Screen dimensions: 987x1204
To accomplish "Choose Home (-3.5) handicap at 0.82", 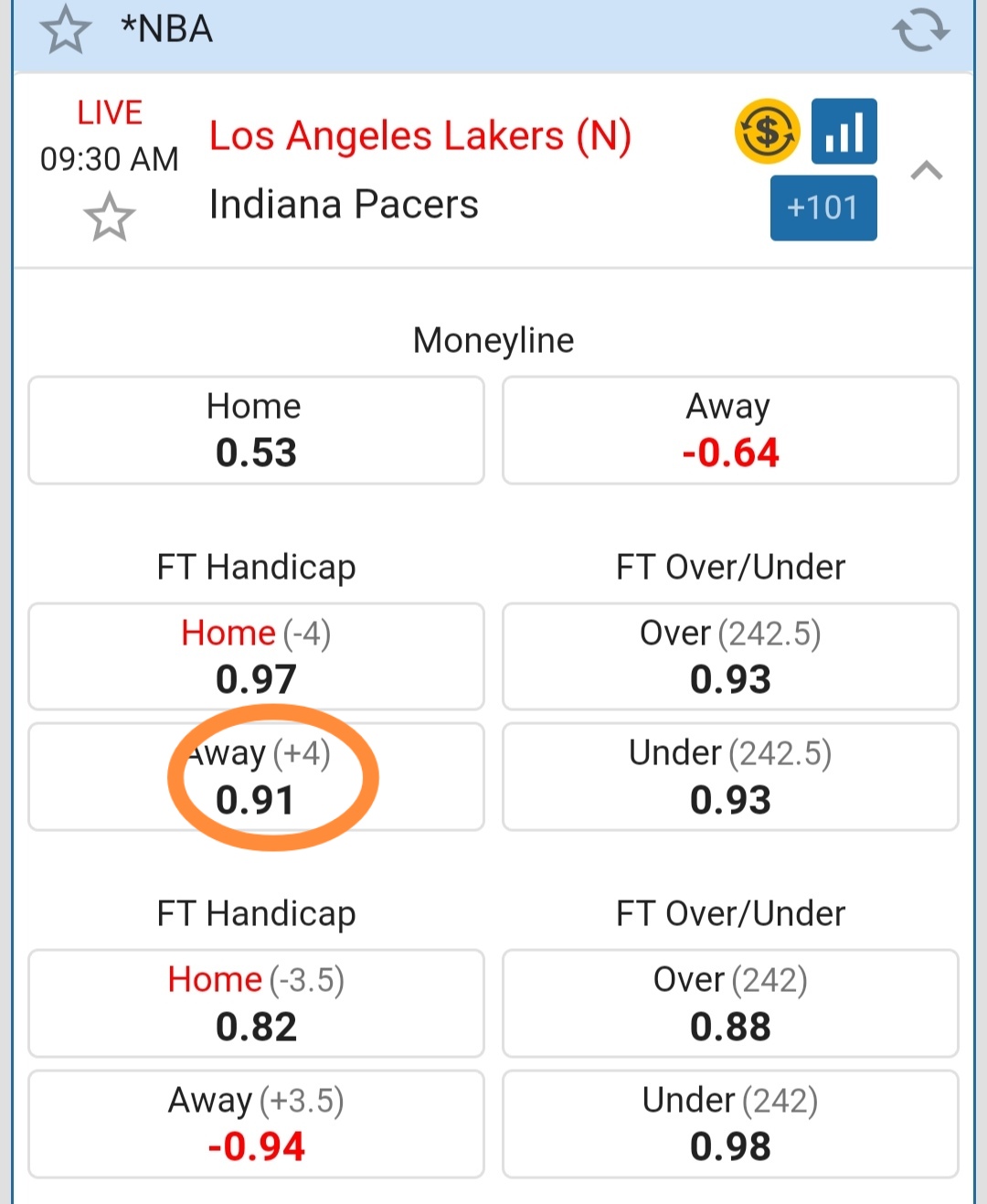I will click(256, 1004).
